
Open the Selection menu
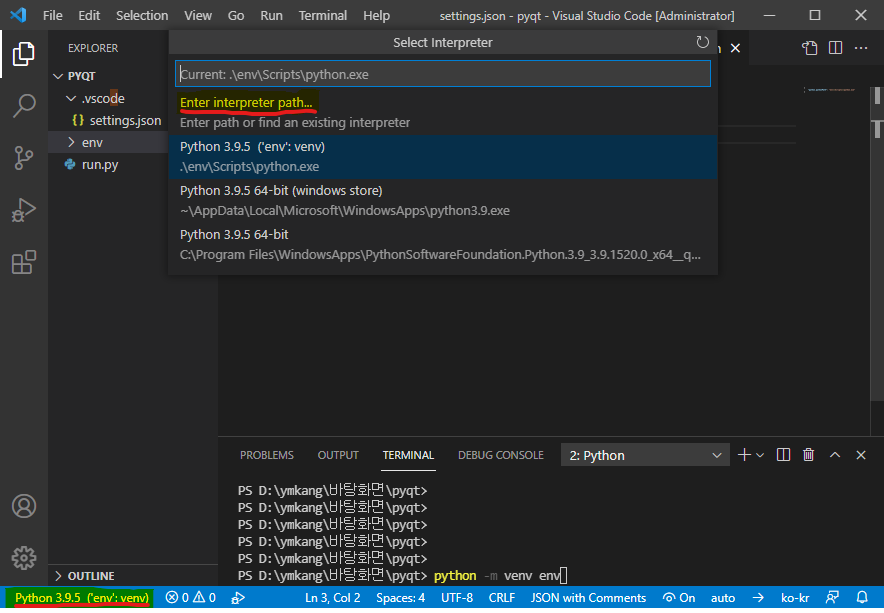(142, 16)
